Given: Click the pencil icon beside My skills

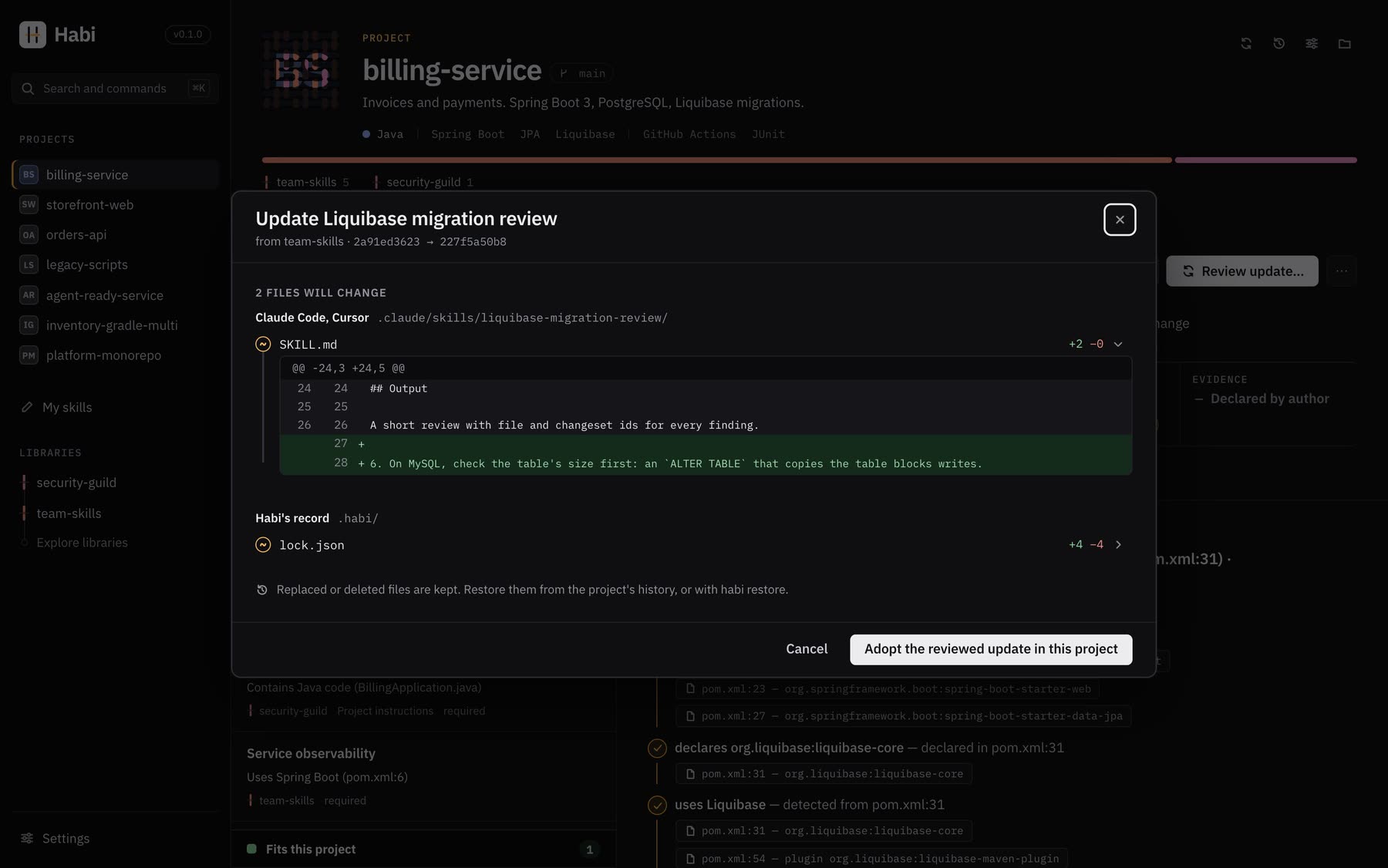Looking at the screenshot, I should [x=27, y=407].
